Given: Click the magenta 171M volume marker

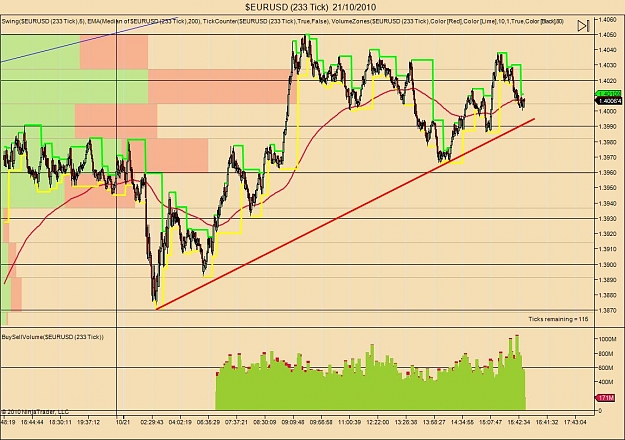Looking at the screenshot, I should (x=606, y=398).
